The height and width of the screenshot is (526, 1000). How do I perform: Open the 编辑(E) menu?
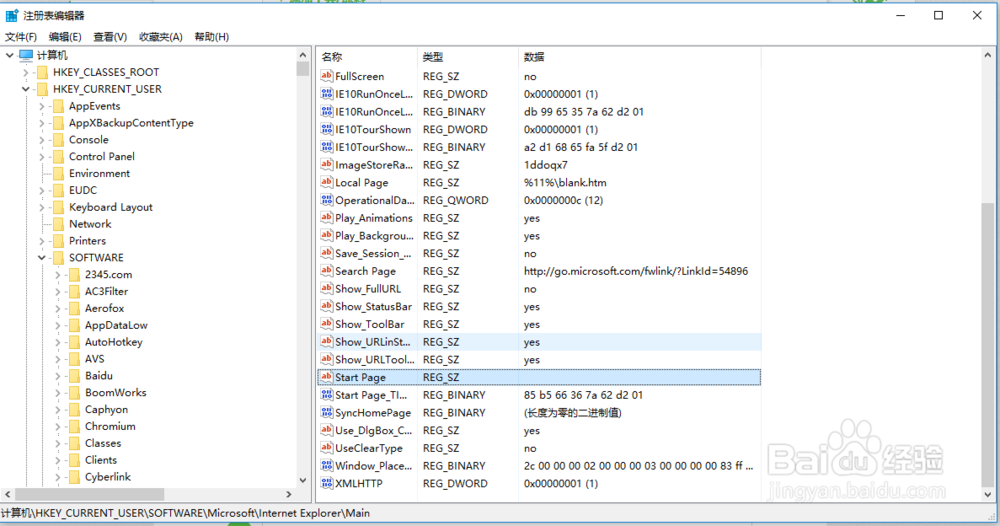pyautogui.click(x=65, y=37)
